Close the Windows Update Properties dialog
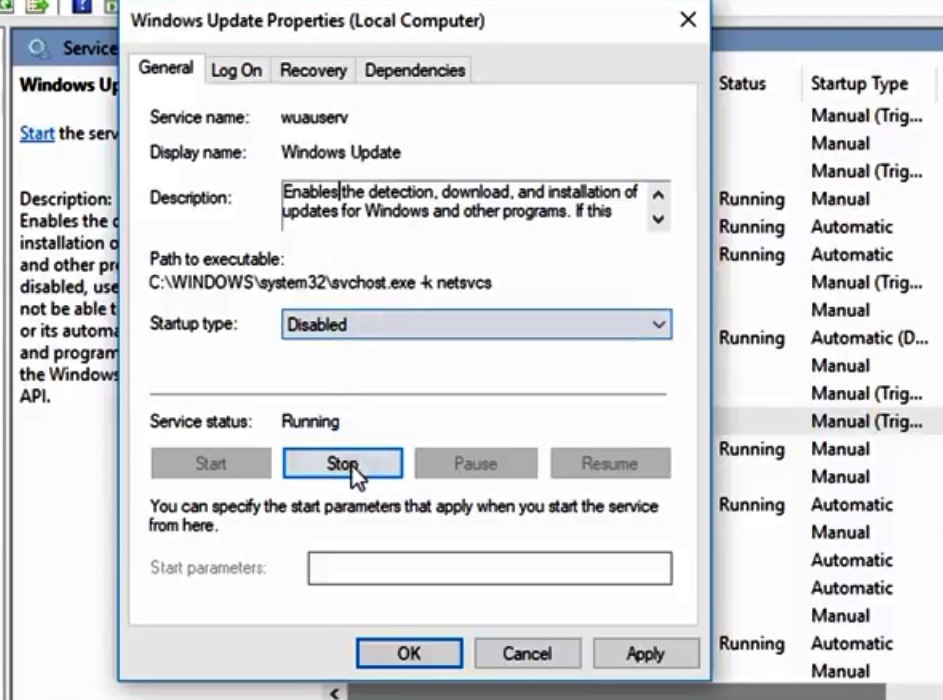 688,19
